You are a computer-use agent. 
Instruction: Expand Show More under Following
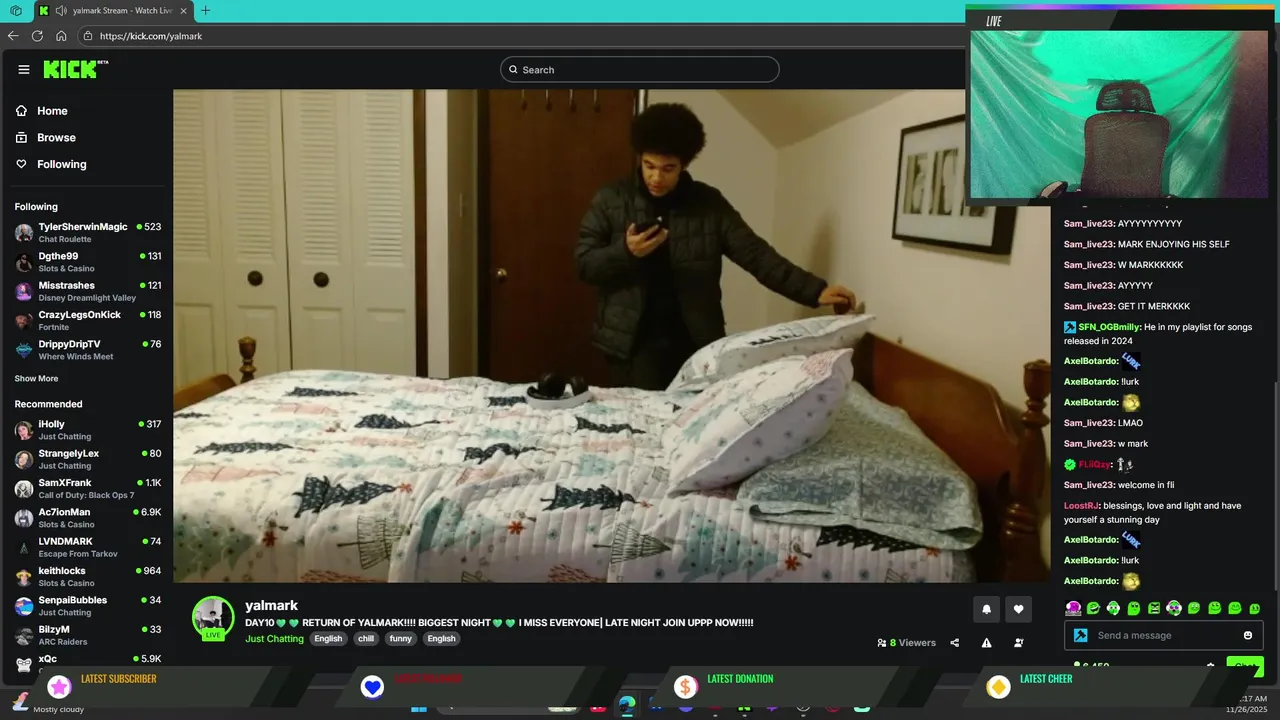[36, 379]
